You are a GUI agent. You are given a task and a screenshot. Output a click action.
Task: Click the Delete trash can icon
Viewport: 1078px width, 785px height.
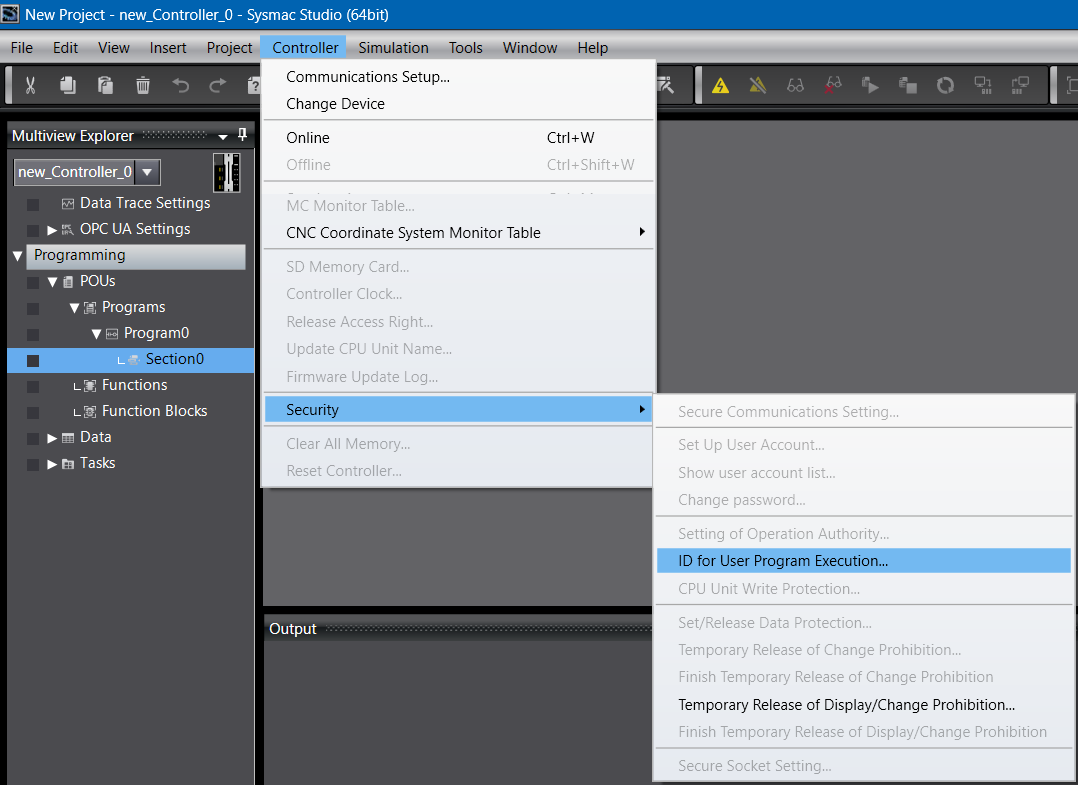click(143, 85)
